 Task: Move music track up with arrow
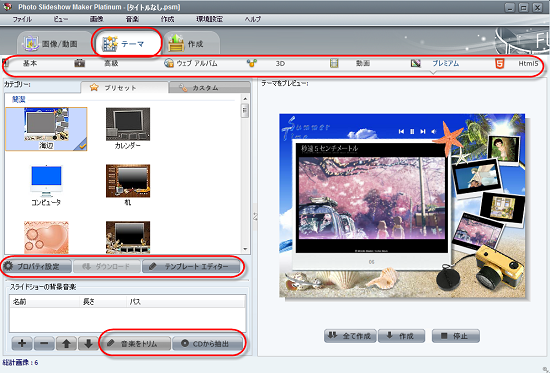(x=66, y=343)
